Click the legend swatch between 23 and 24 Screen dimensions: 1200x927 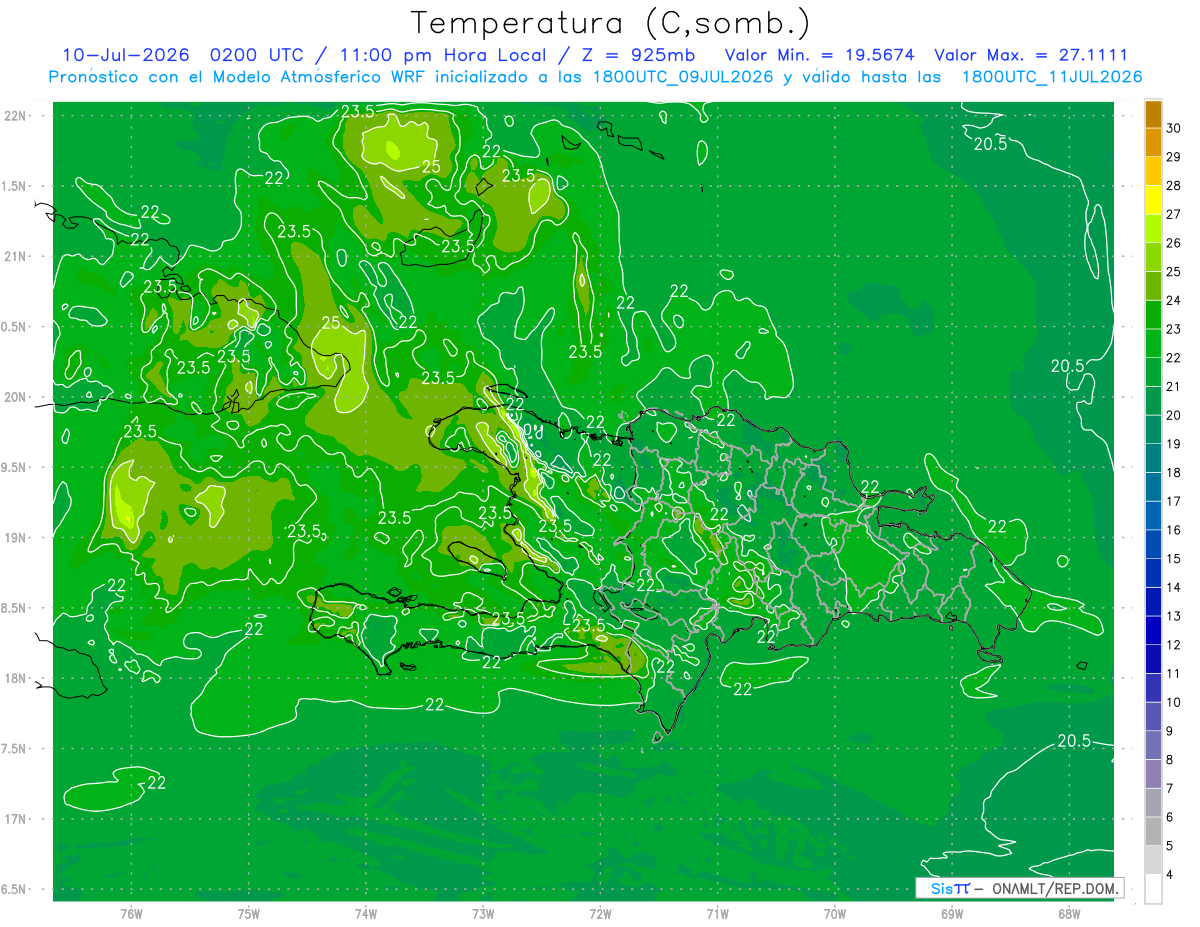[x=1153, y=315]
